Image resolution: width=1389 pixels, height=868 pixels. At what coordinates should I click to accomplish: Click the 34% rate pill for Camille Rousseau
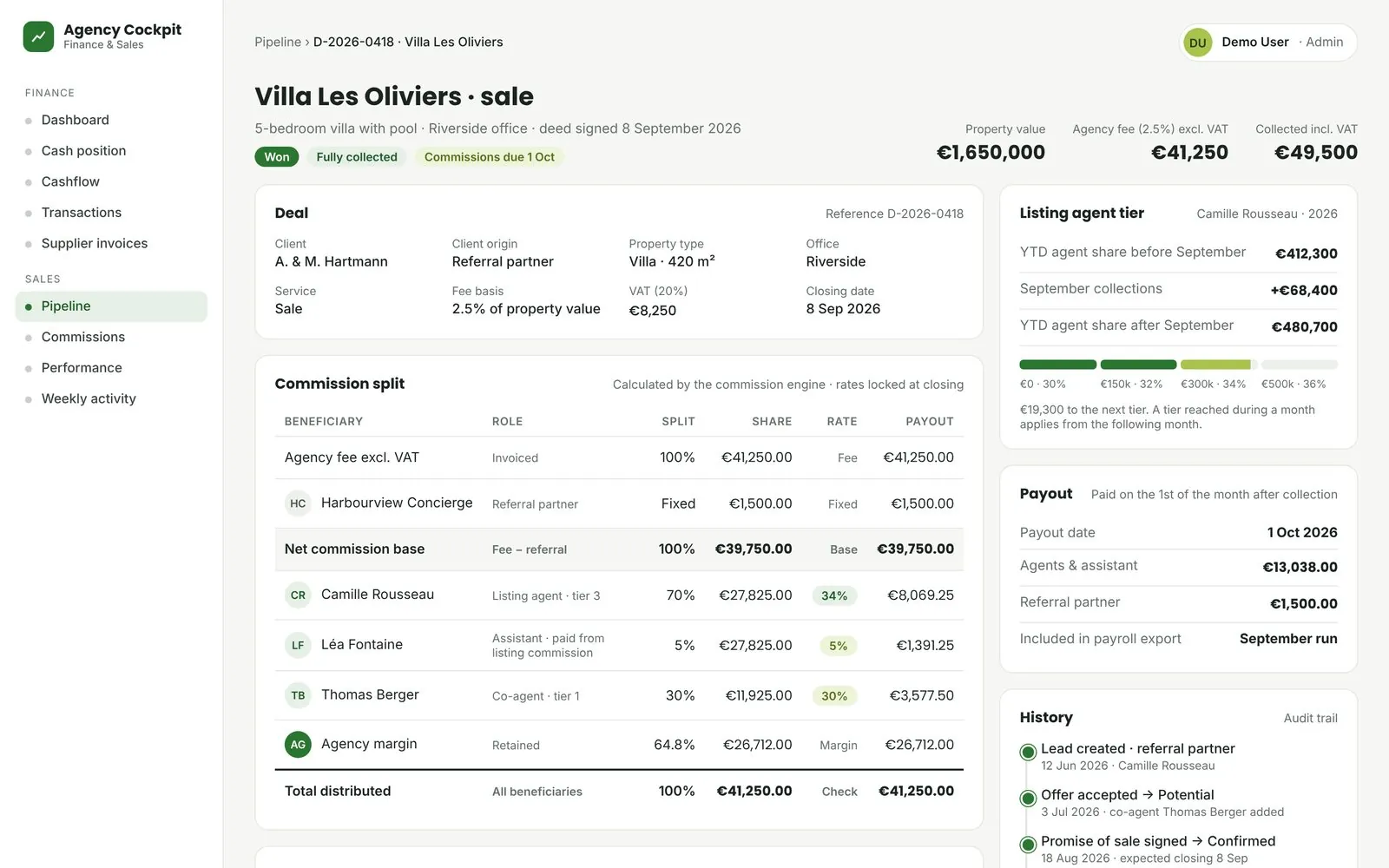pyautogui.click(x=834, y=595)
